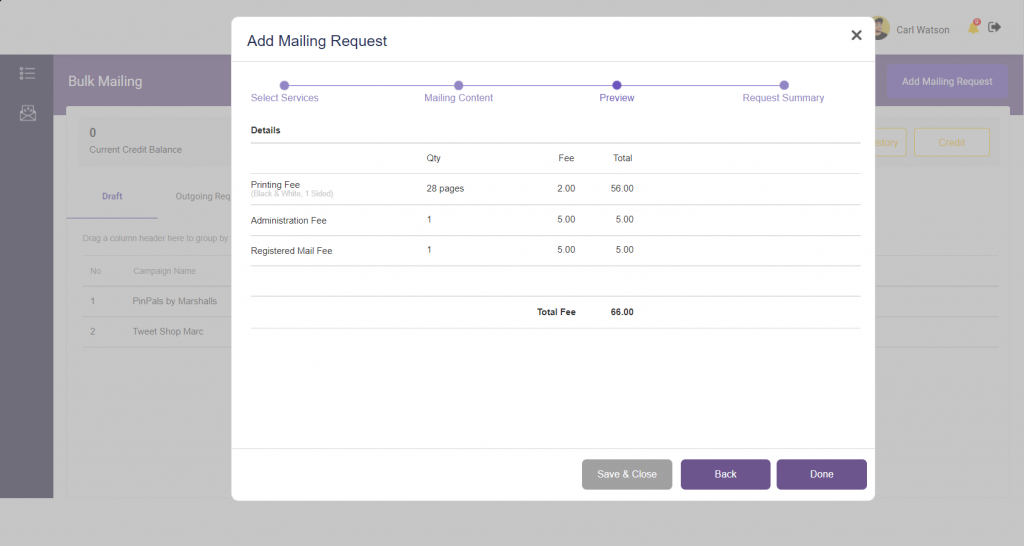Select the PinPals by Marshalls campaign row
Screen dimensions: 1024x546
click(x=174, y=301)
